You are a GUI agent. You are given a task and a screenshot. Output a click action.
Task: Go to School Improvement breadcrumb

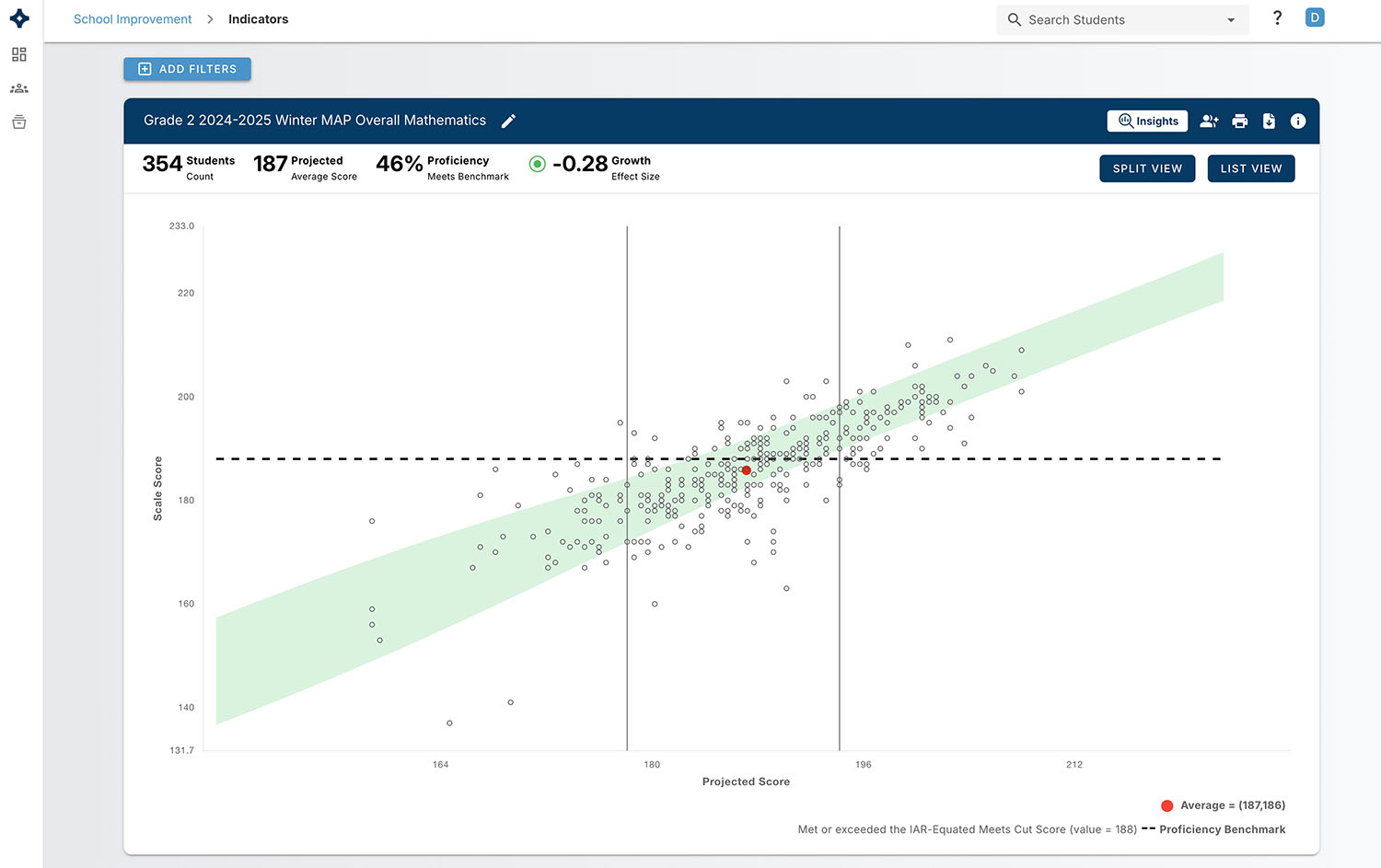tap(133, 19)
